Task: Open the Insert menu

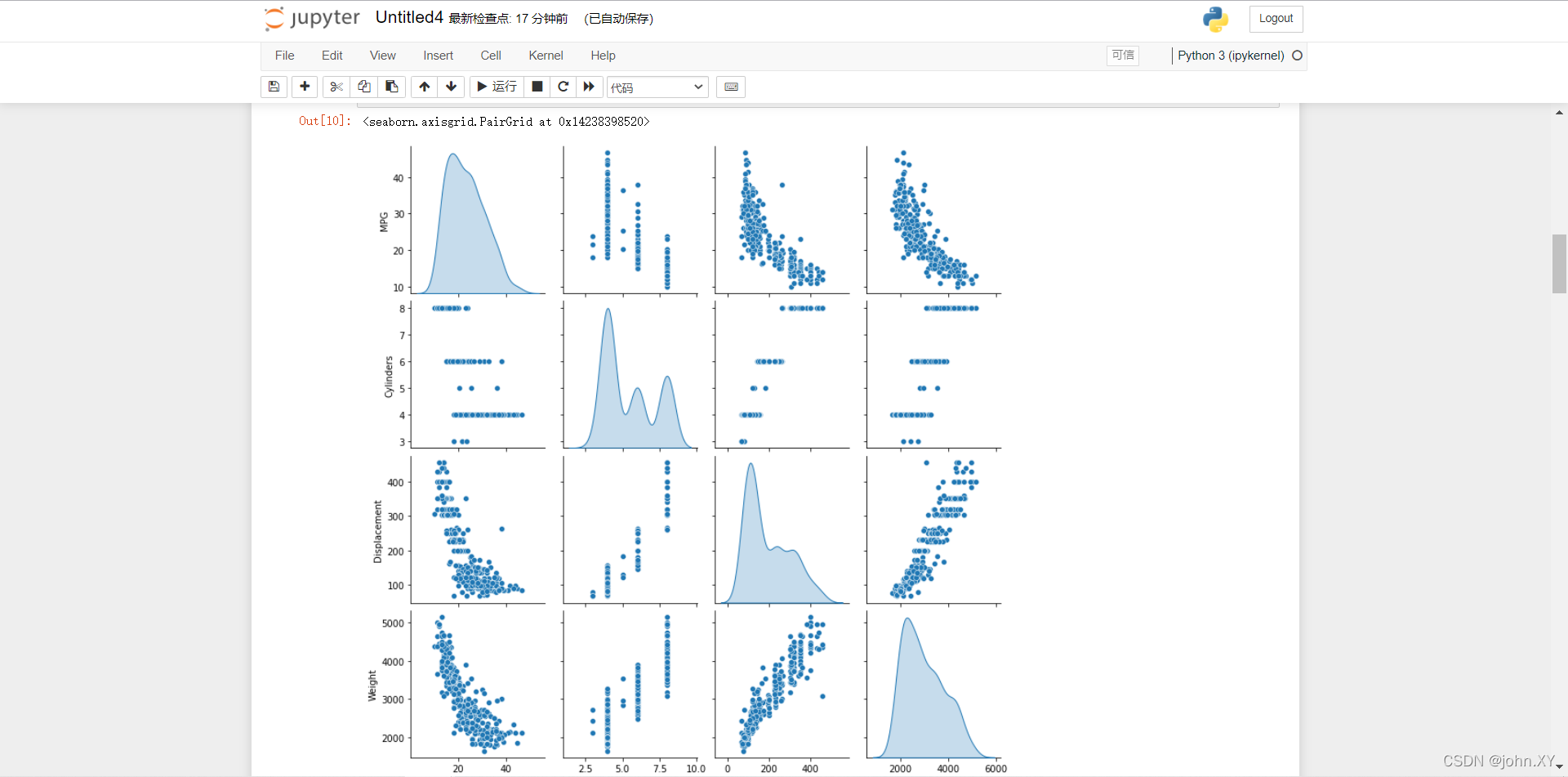Action: (x=439, y=56)
